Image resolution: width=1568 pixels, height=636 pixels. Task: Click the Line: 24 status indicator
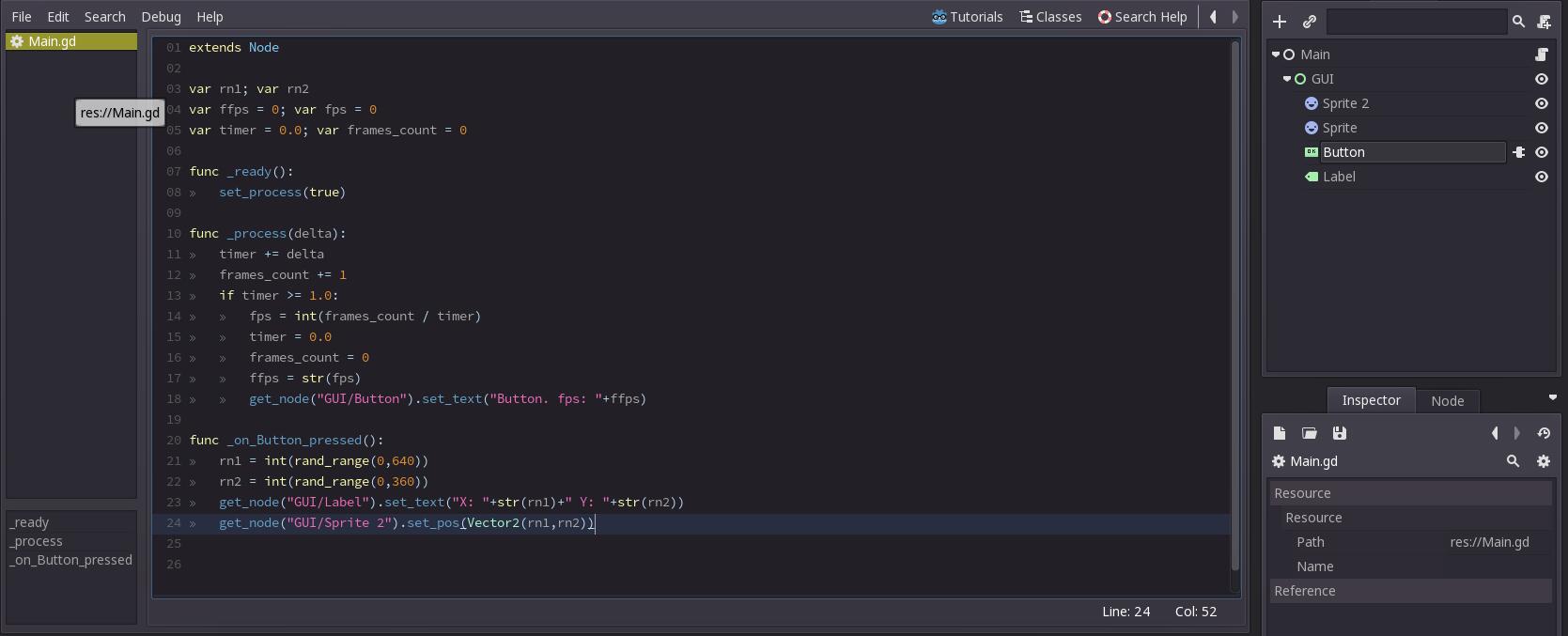tap(1126, 612)
